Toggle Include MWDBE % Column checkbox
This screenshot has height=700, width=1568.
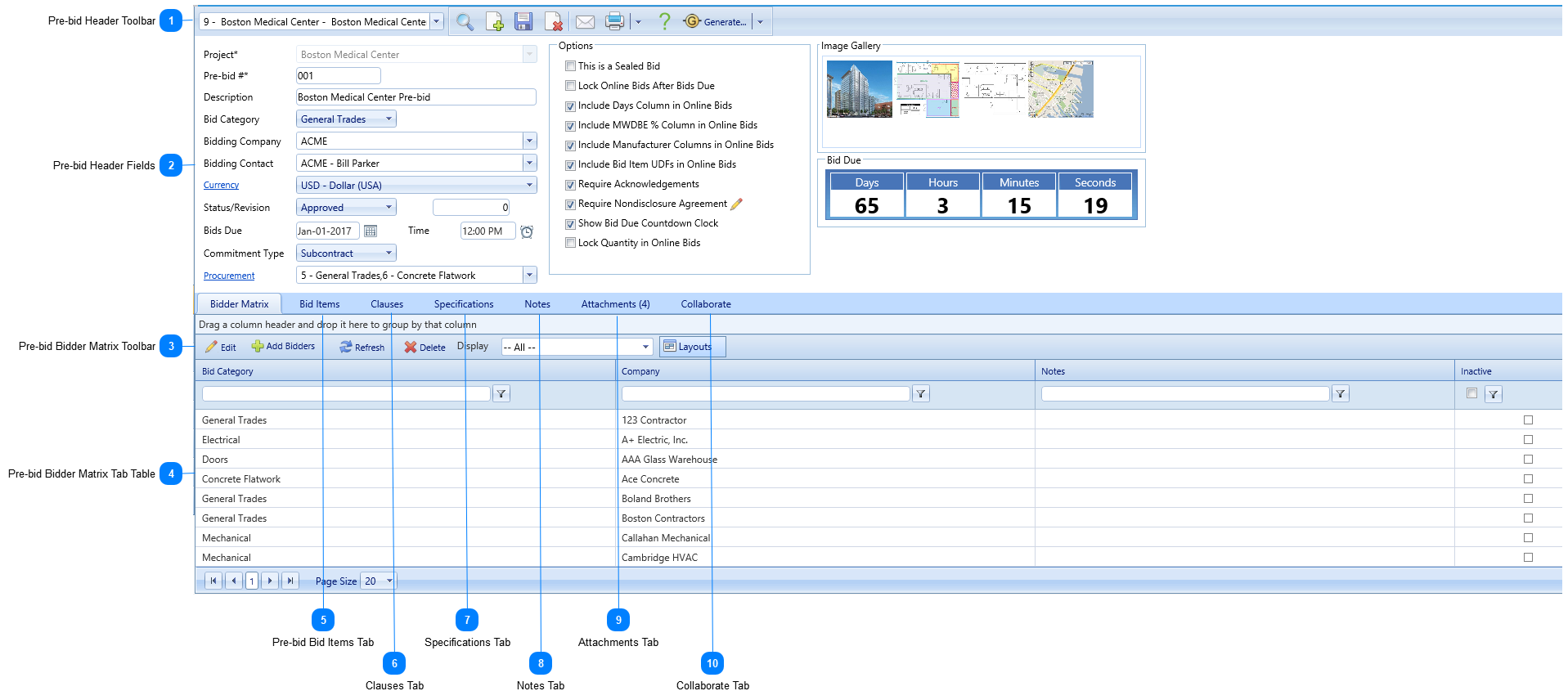[x=571, y=125]
